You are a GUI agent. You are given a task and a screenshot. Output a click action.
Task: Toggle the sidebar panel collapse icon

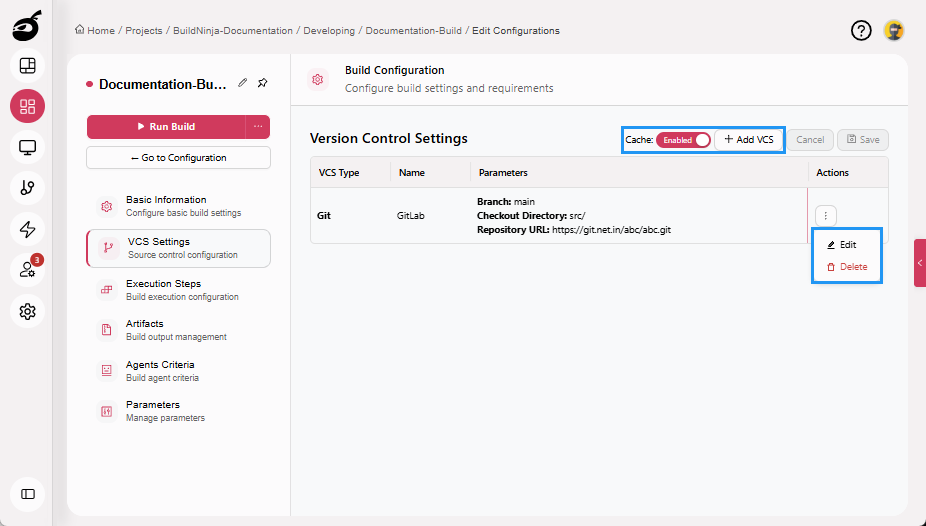(27, 494)
